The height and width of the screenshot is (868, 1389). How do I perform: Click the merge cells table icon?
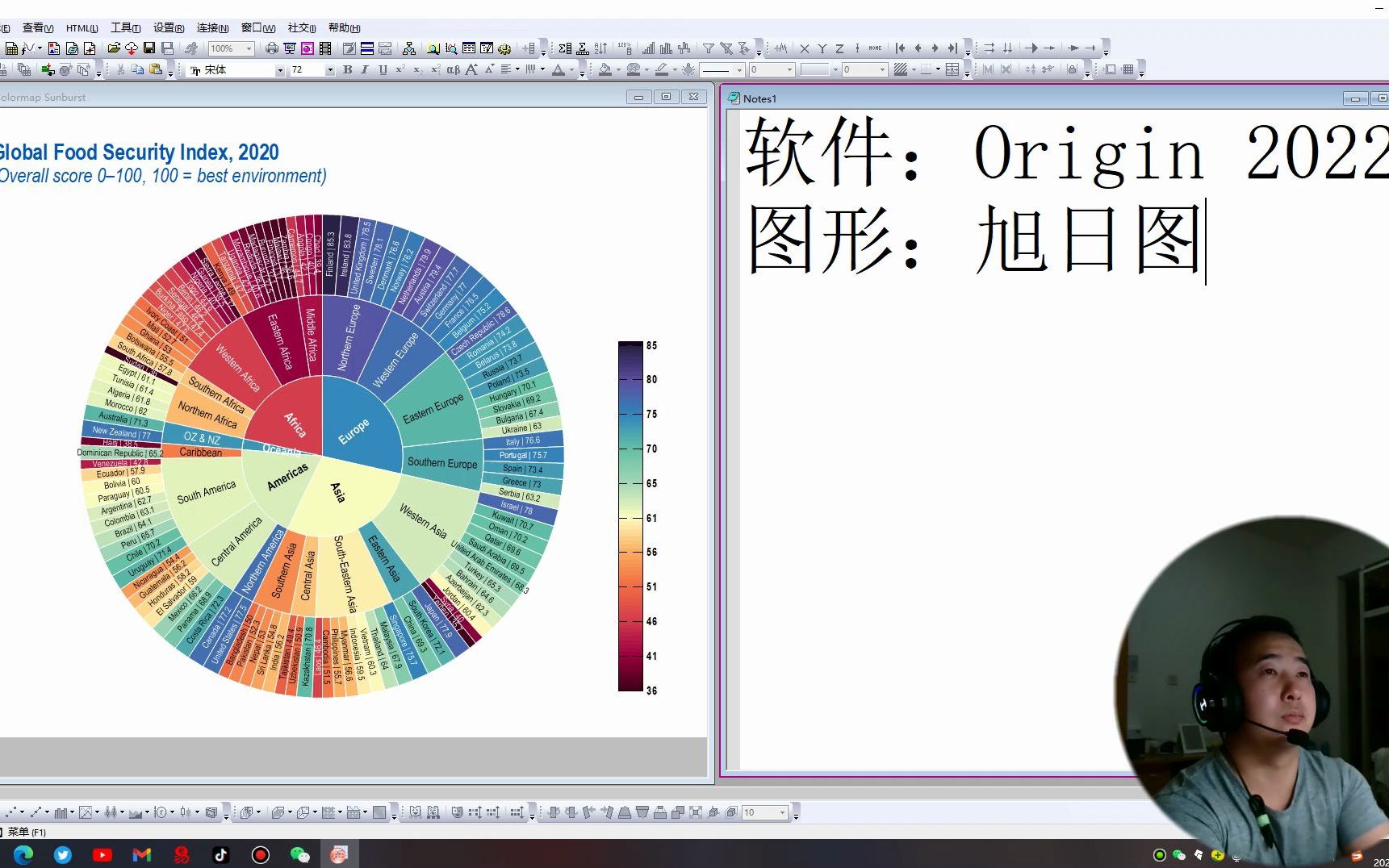(x=952, y=70)
